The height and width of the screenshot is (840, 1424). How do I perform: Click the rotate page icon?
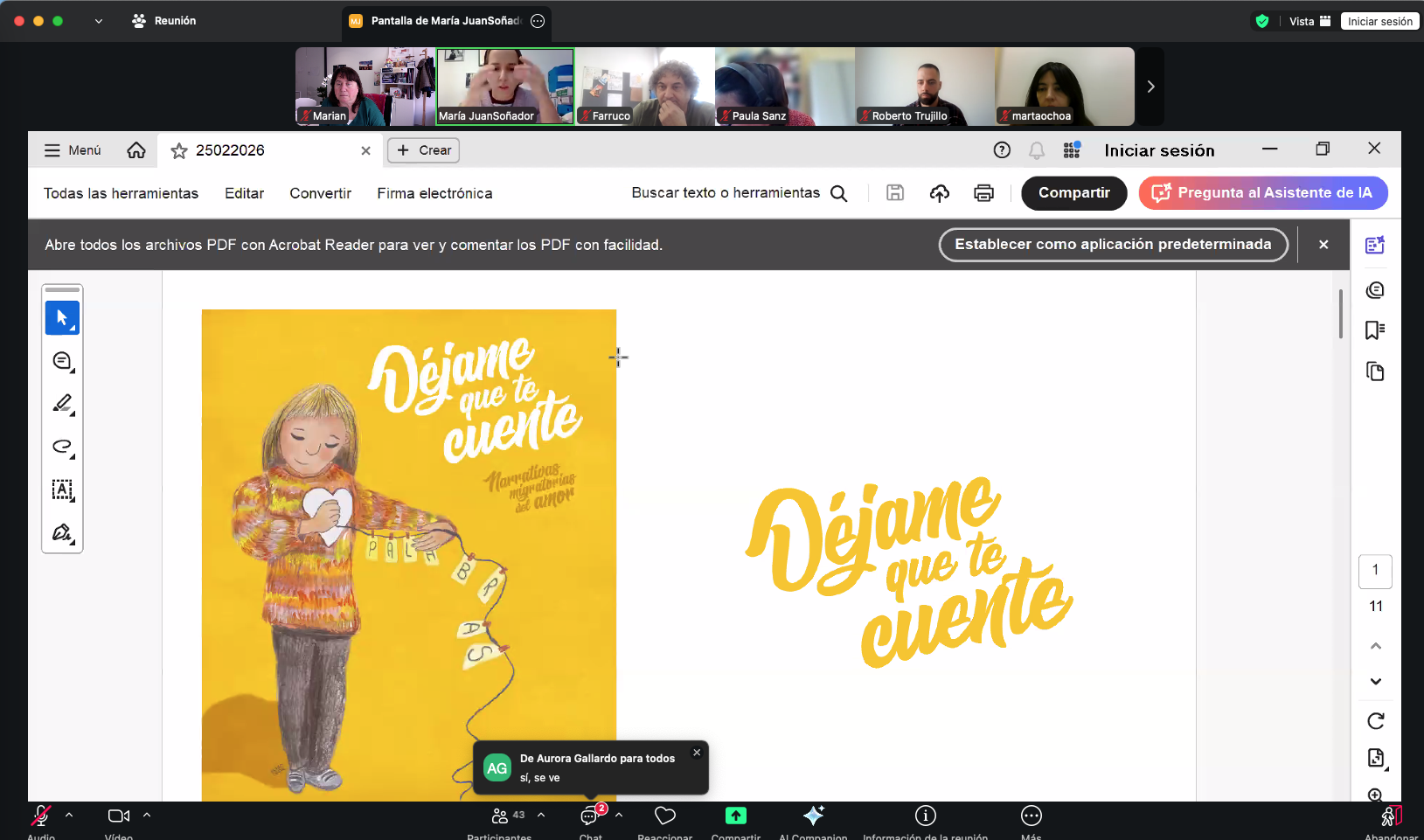pos(1375,721)
